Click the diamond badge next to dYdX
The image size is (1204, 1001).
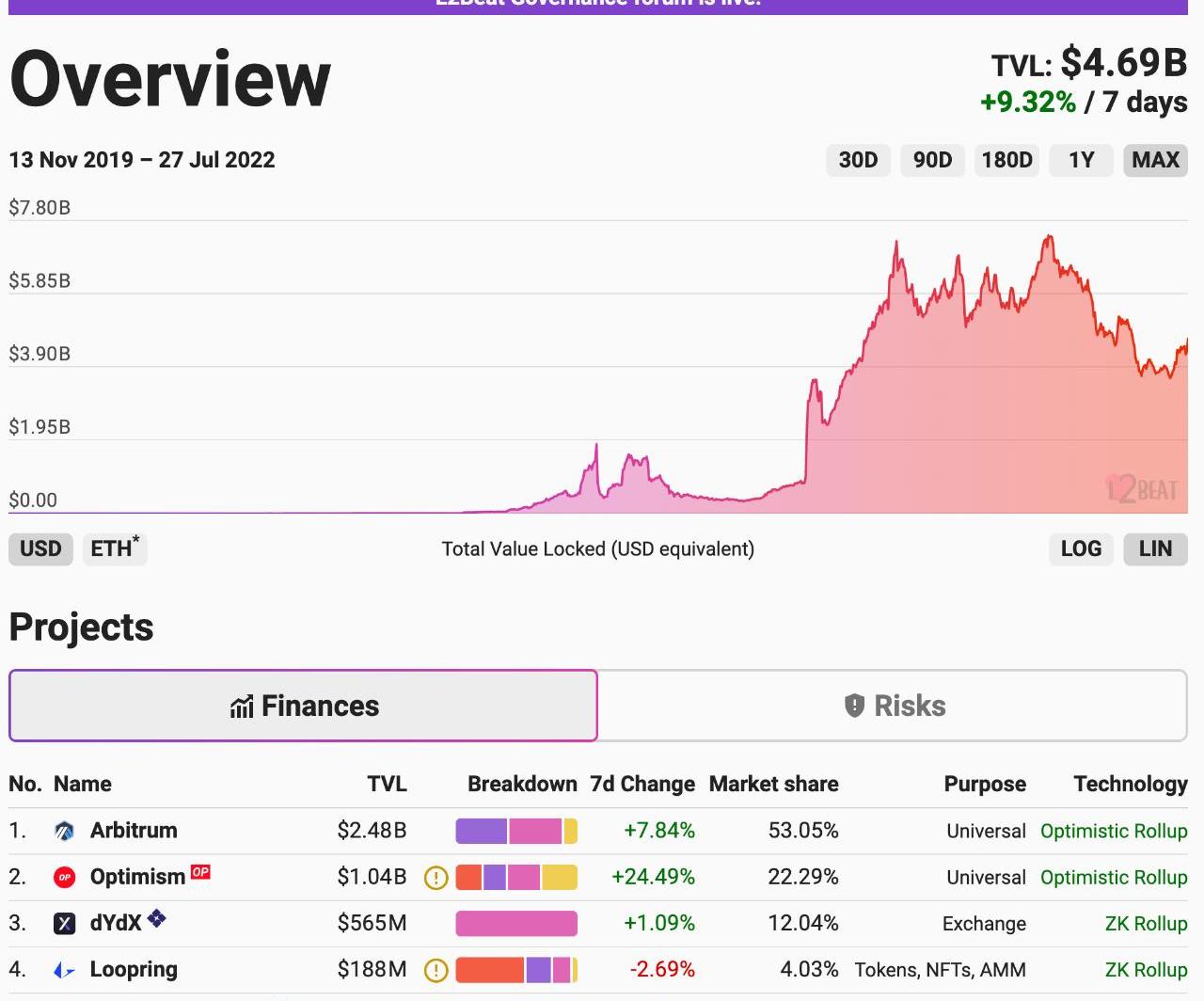click(x=156, y=918)
